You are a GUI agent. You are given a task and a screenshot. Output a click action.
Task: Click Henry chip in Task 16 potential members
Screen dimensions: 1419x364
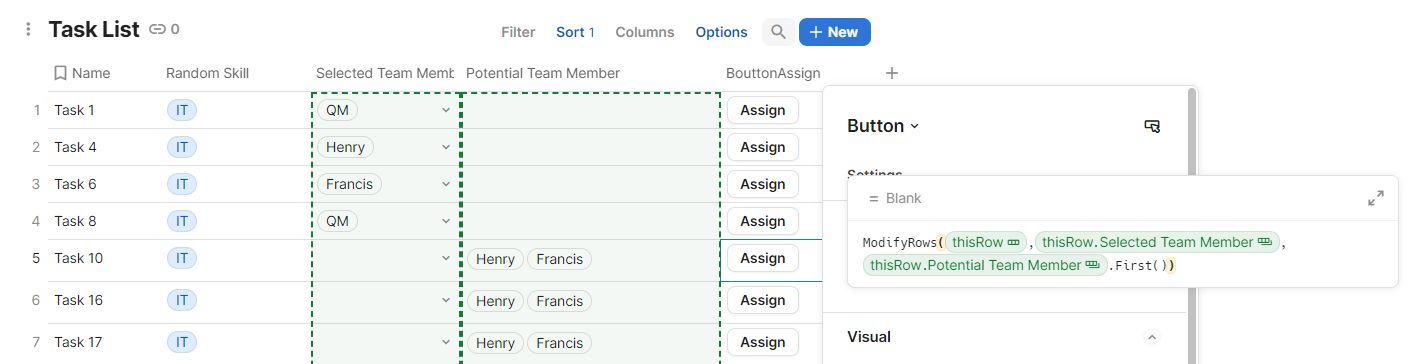click(495, 301)
